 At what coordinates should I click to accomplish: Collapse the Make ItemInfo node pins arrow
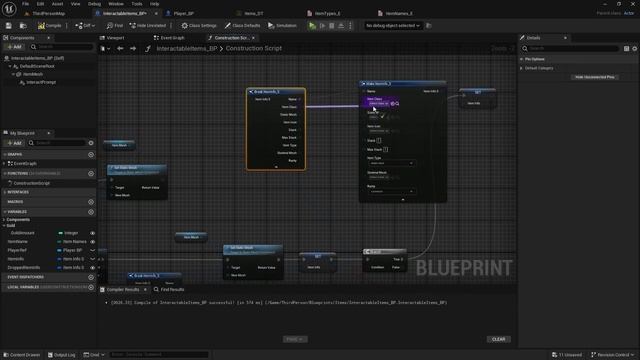(403, 200)
